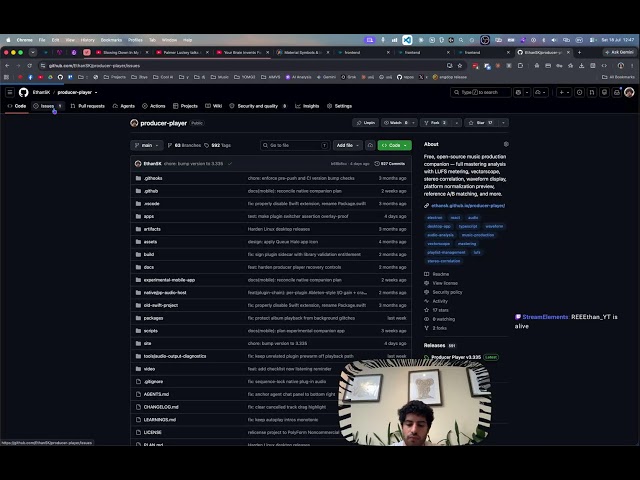The height and width of the screenshot is (480, 640).
Task: Toggle Watch on the repository
Action: pyautogui.click(x=395, y=123)
